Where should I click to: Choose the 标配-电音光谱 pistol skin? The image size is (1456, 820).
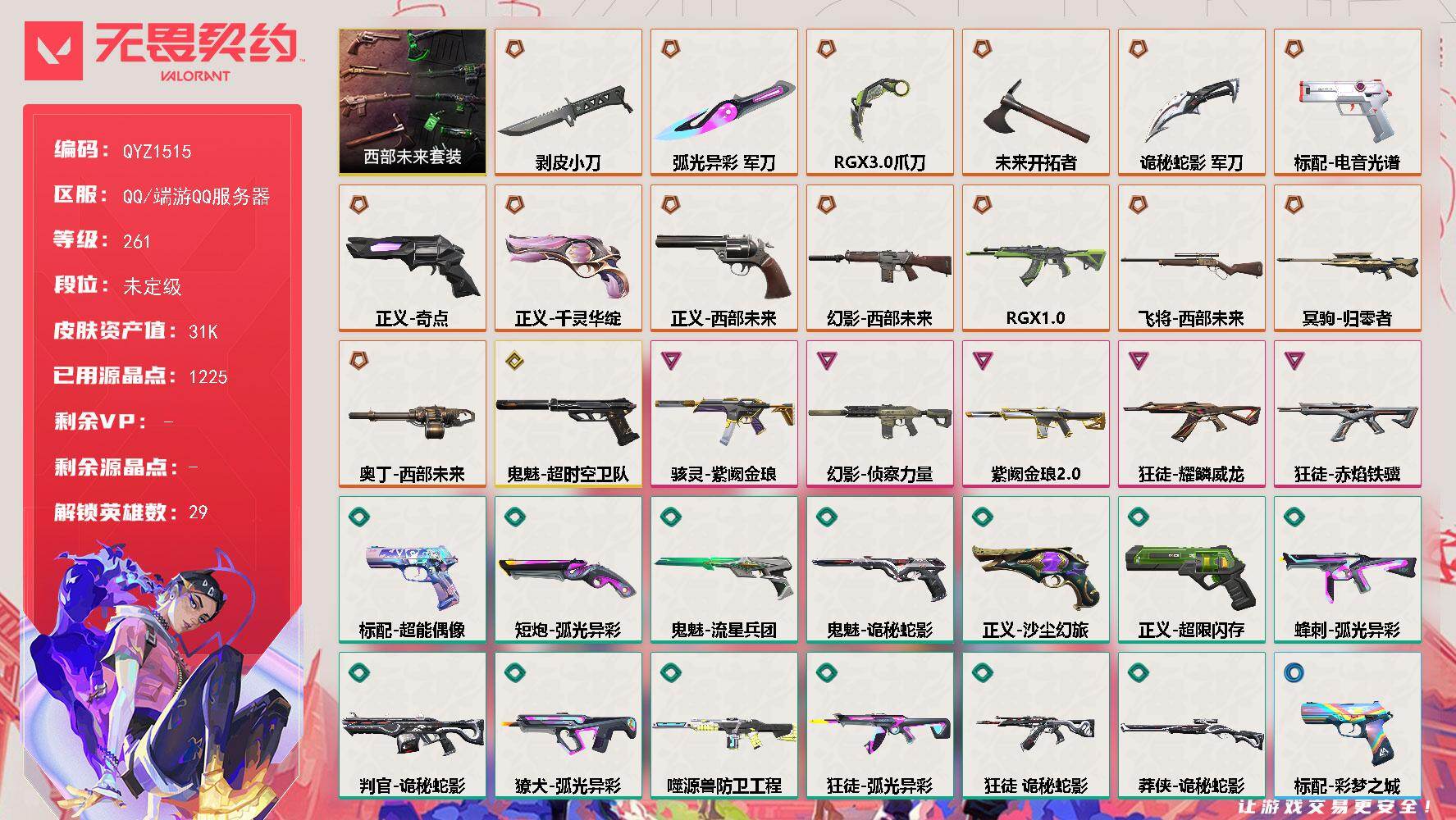click(1348, 102)
